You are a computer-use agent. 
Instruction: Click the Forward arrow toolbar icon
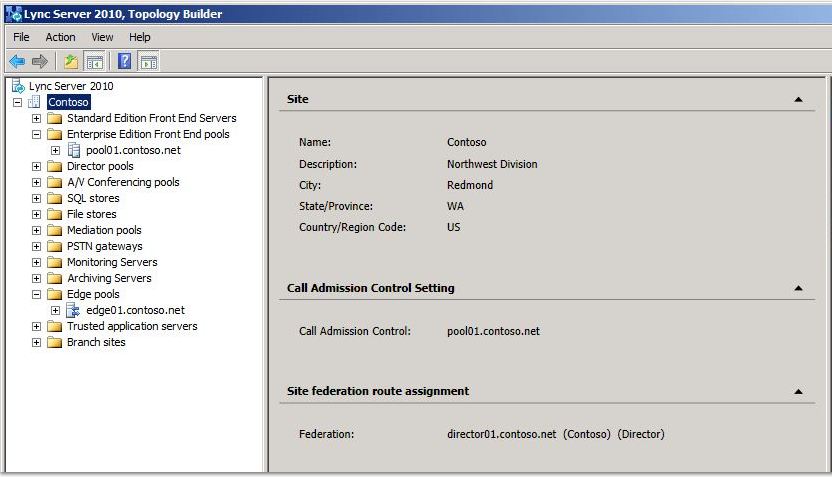[x=40, y=62]
